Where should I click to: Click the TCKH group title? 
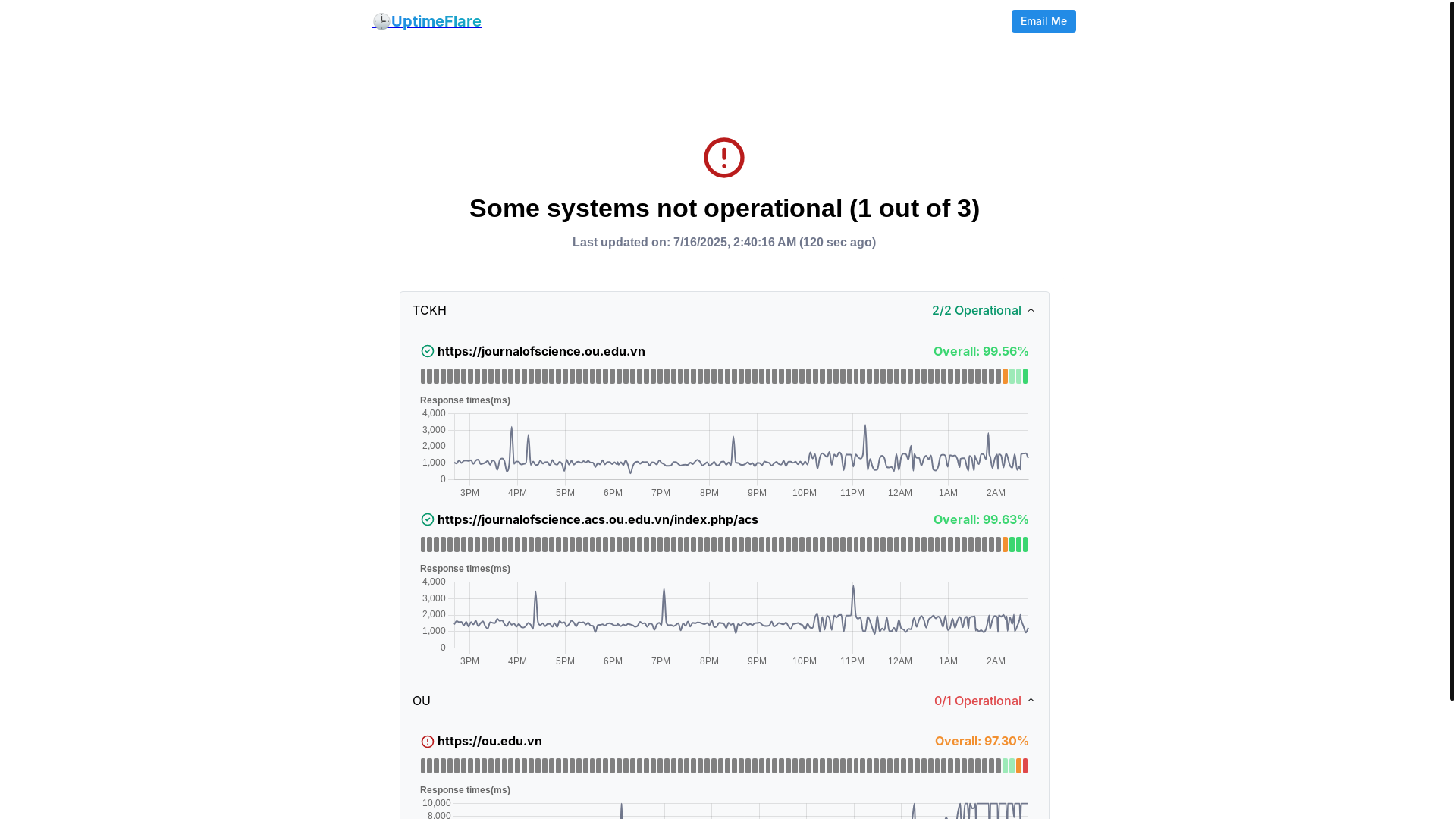click(x=429, y=310)
